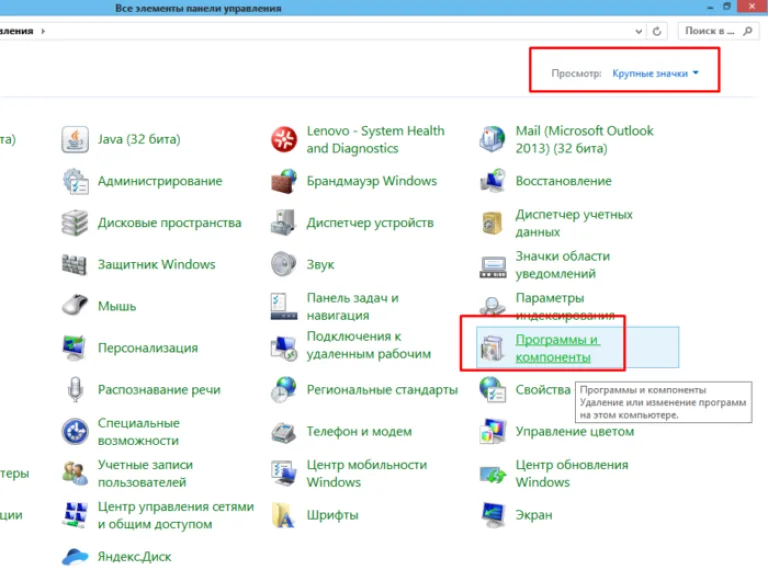The height and width of the screenshot is (581, 768).
Task: Click the Администрирование gears icon
Action: point(75,181)
